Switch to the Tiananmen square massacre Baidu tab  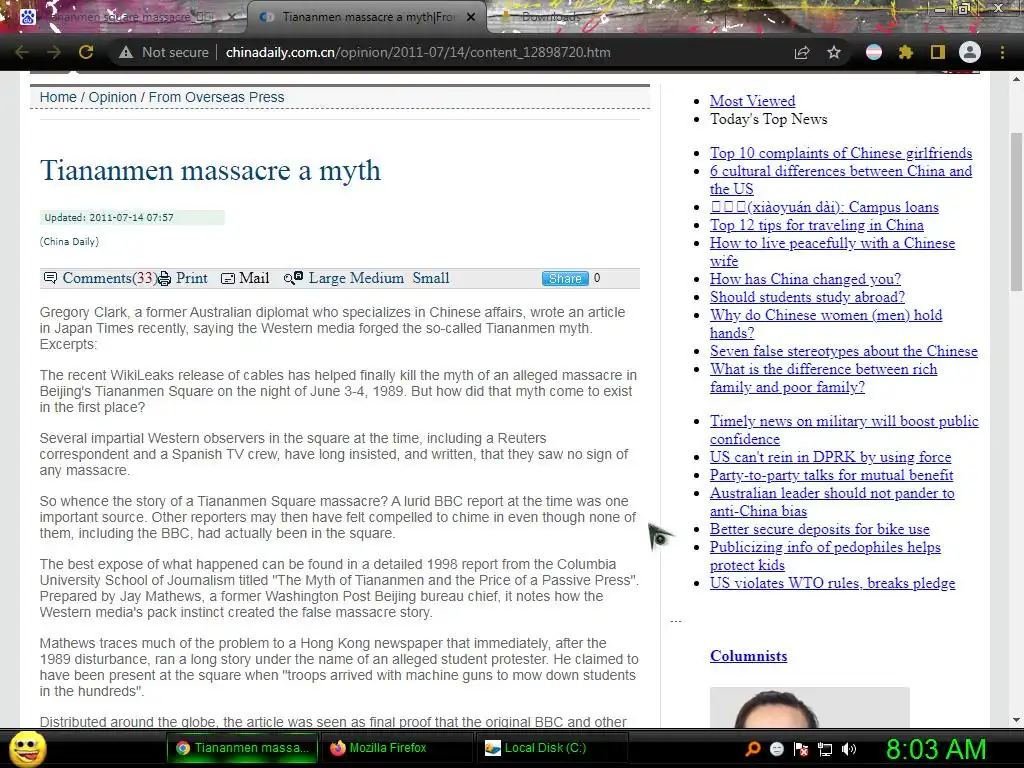point(124,17)
